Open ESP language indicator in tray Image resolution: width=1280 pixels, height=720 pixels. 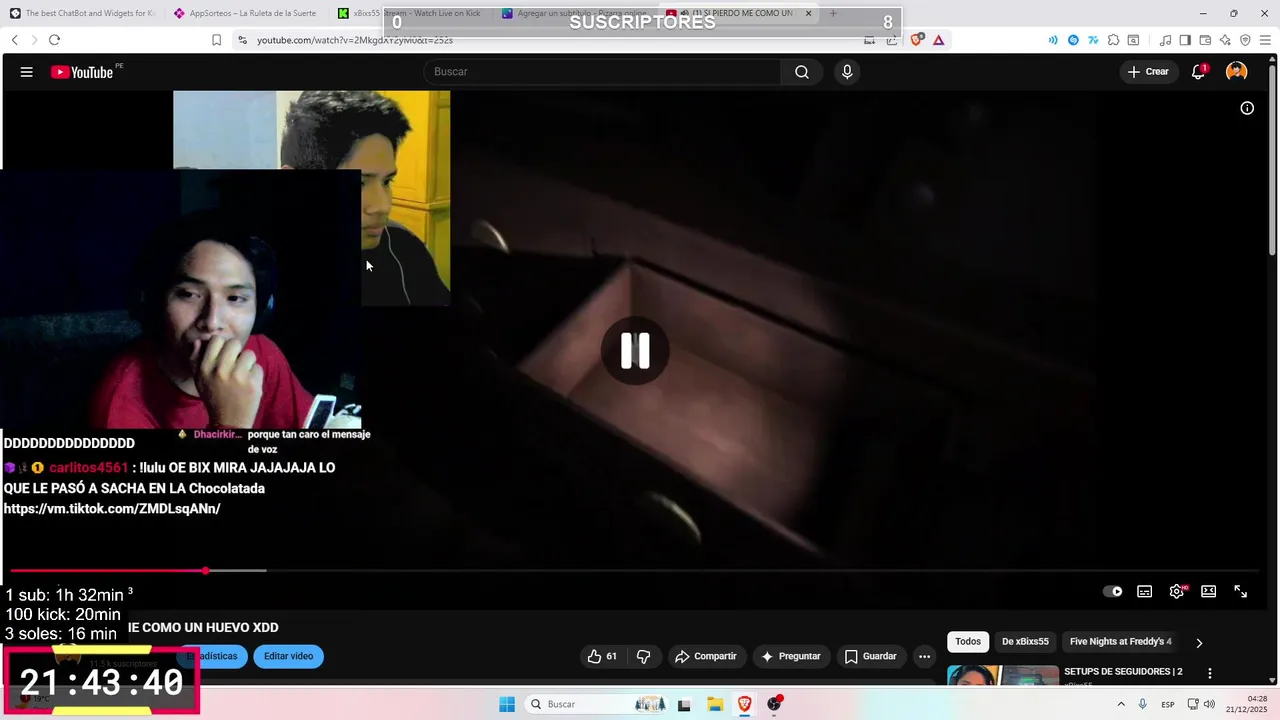click(1168, 704)
